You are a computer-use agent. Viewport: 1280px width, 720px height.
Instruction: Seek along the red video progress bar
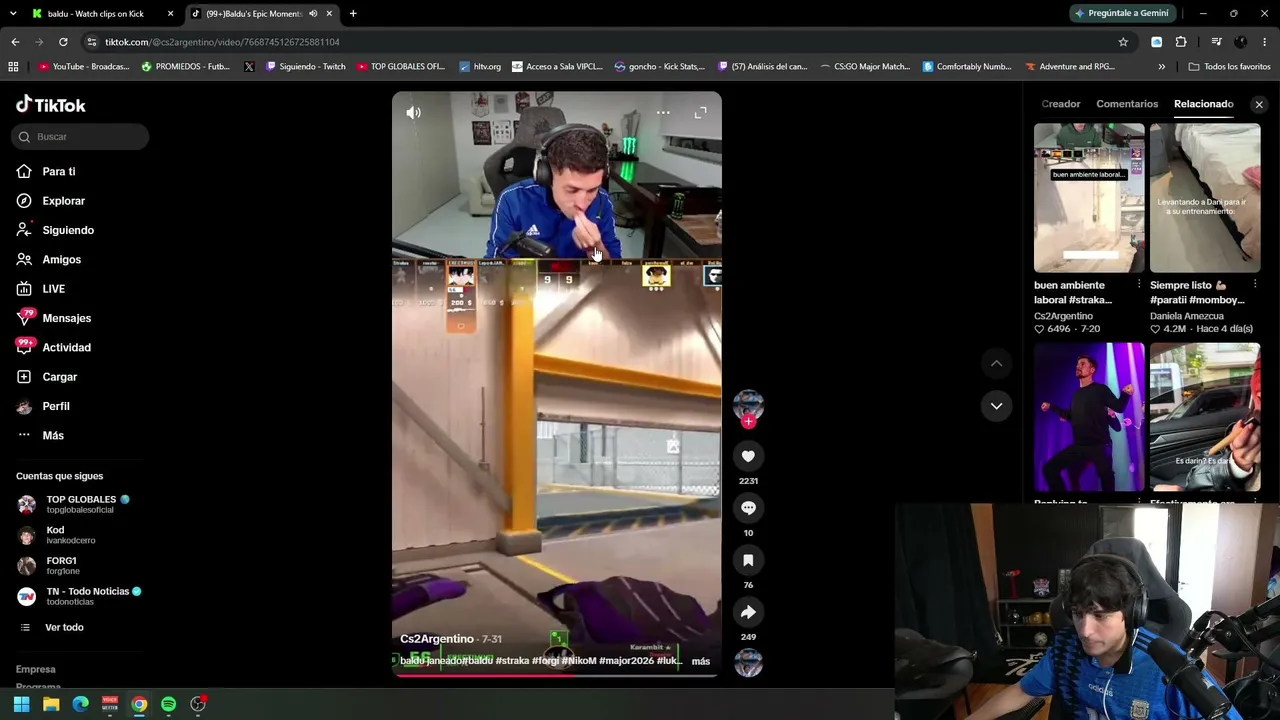click(x=556, y=675)
